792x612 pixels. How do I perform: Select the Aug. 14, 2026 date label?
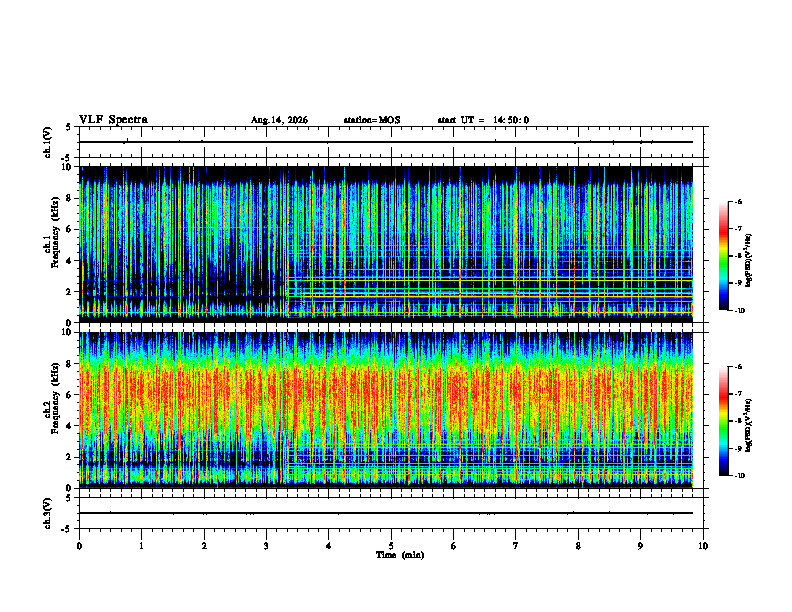[279, 120]
